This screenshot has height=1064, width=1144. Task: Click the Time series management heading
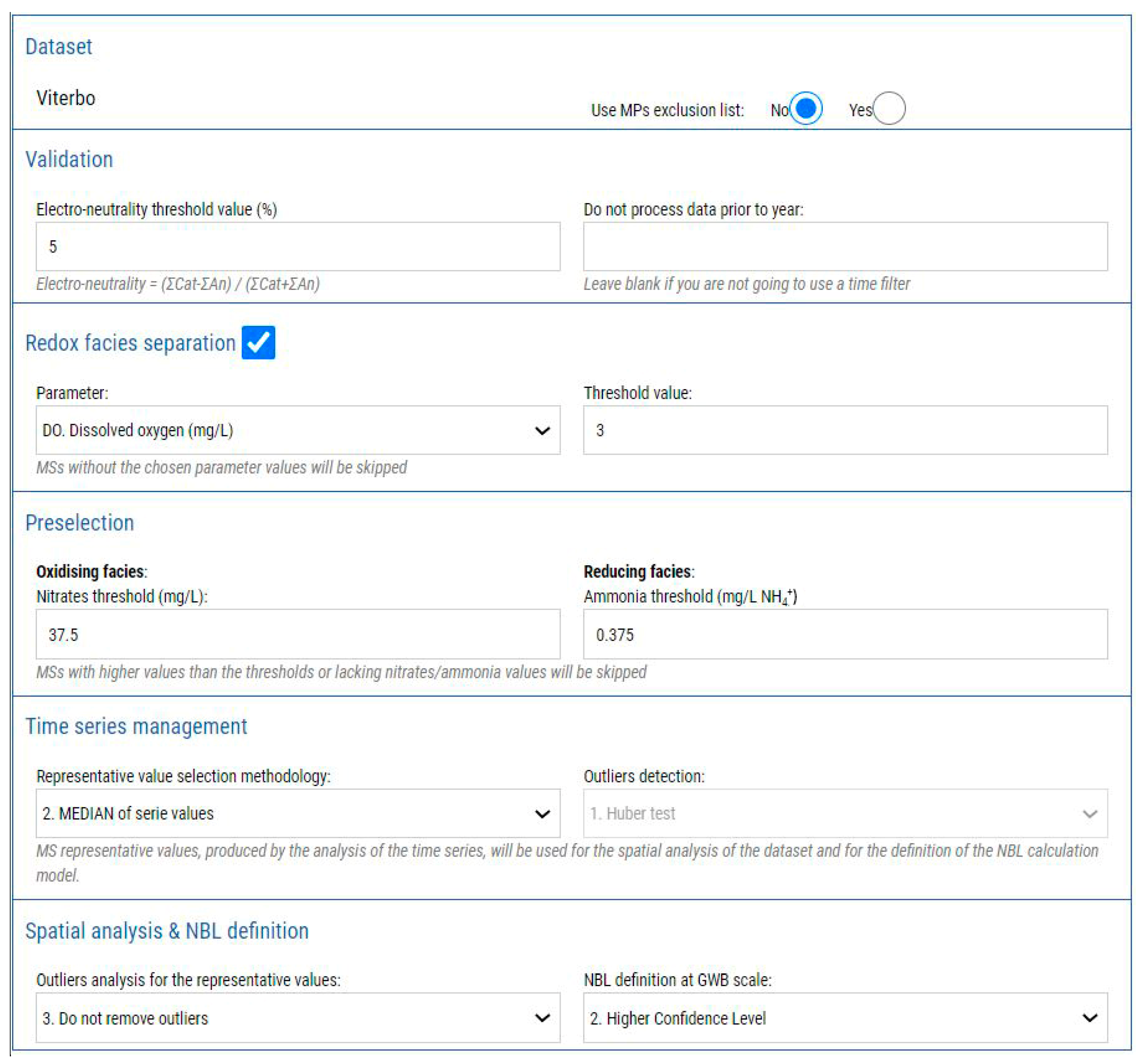tap(136, 726)
